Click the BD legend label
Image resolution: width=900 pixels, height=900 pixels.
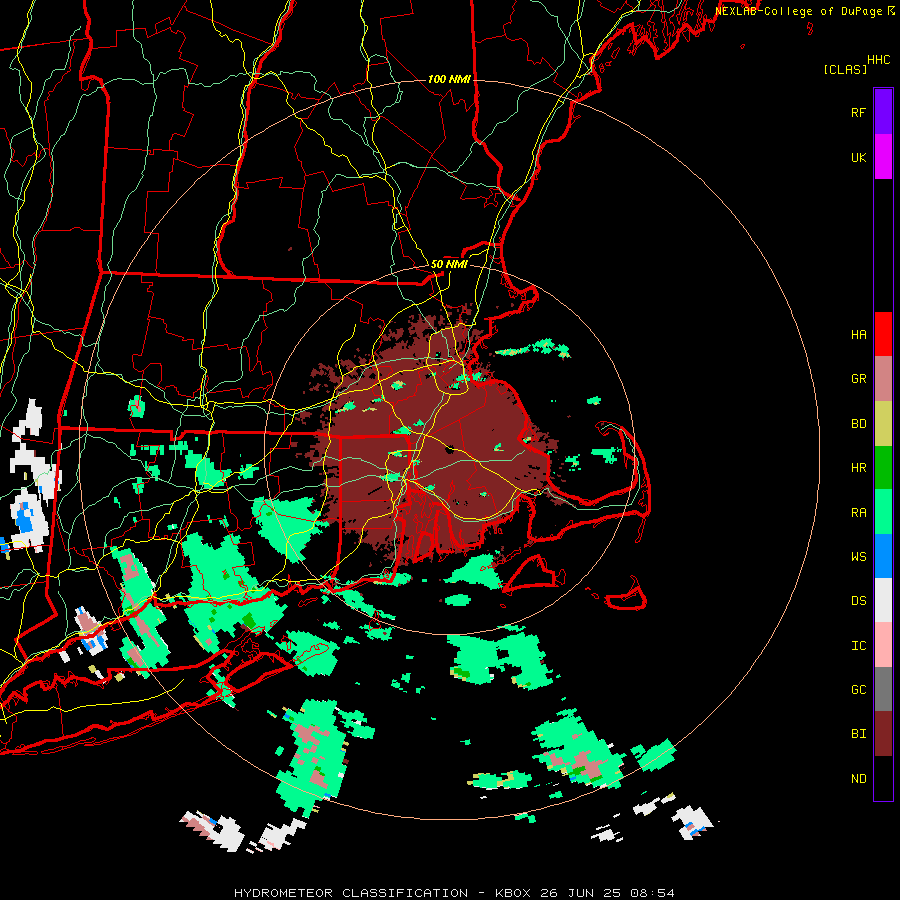coord(858,423)
